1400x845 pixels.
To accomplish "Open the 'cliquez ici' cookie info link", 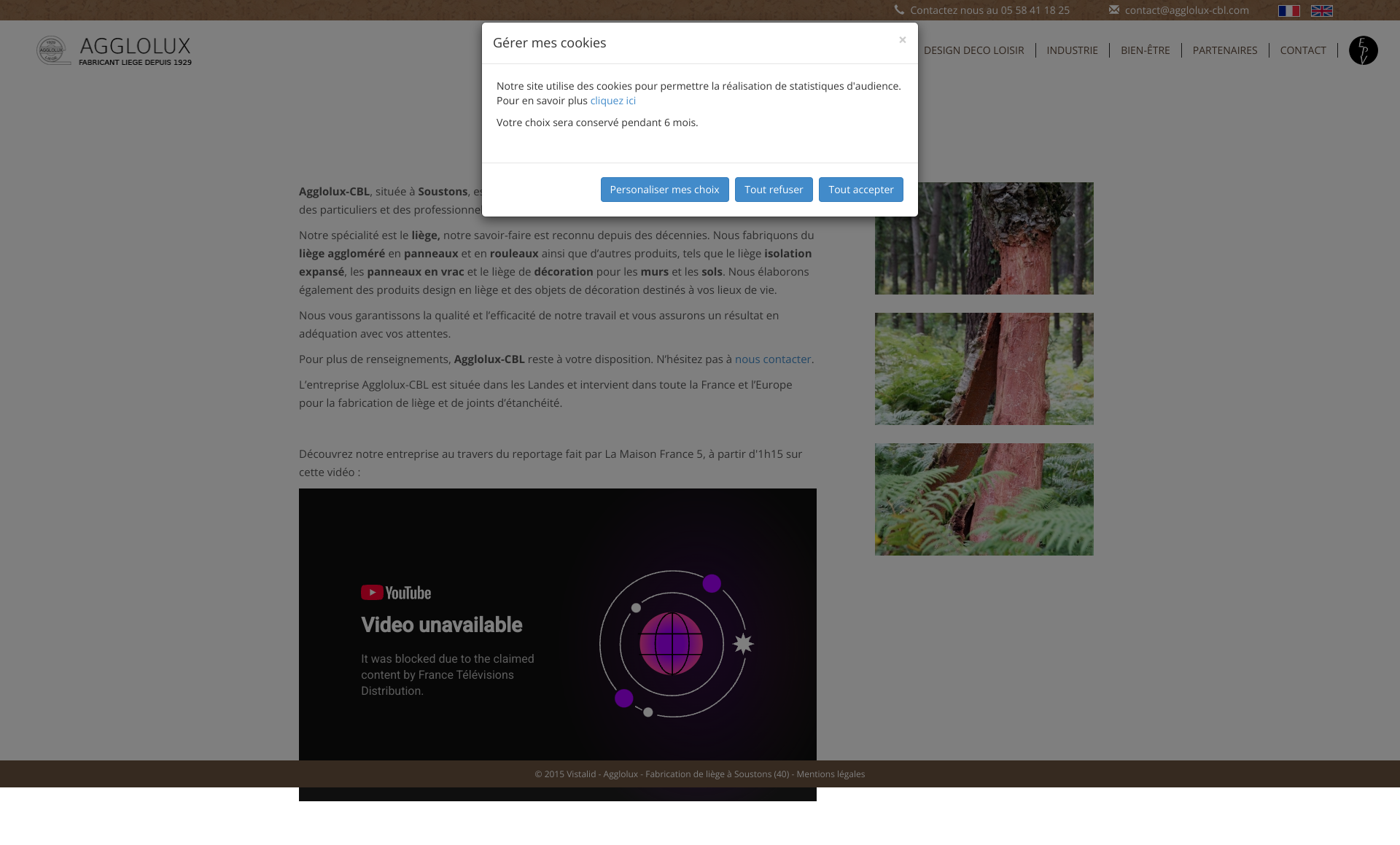I will (x=612, y=101).
